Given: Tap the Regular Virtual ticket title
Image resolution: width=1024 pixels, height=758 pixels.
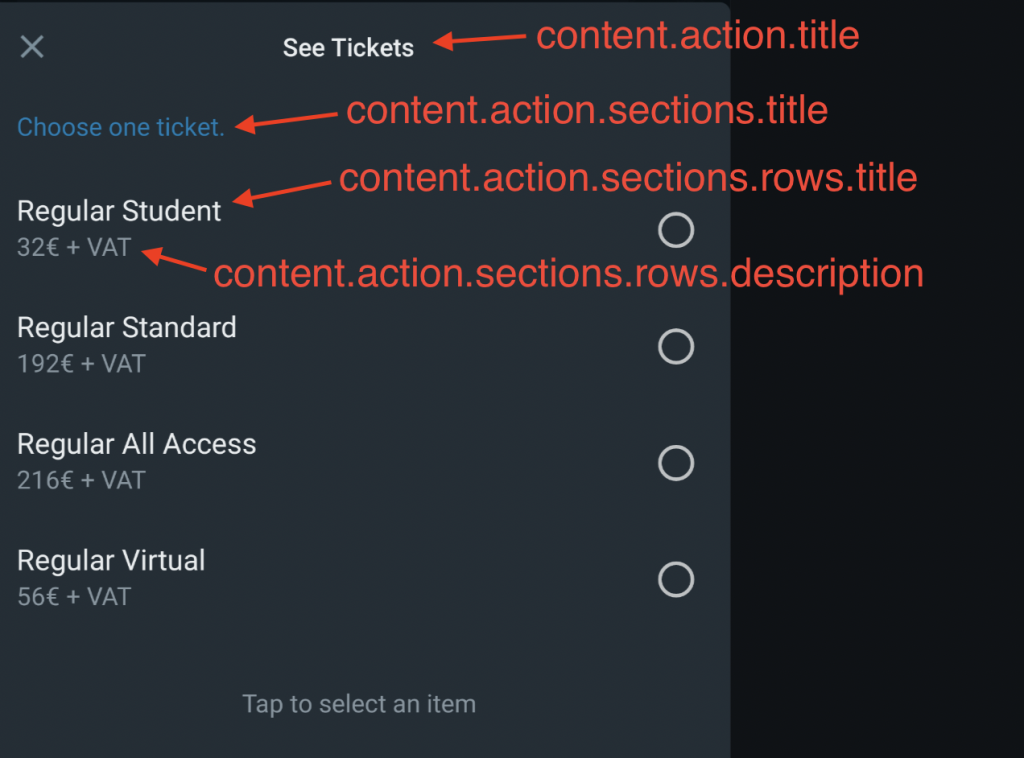Looking at the screenshot, I should tap(111, 560).
